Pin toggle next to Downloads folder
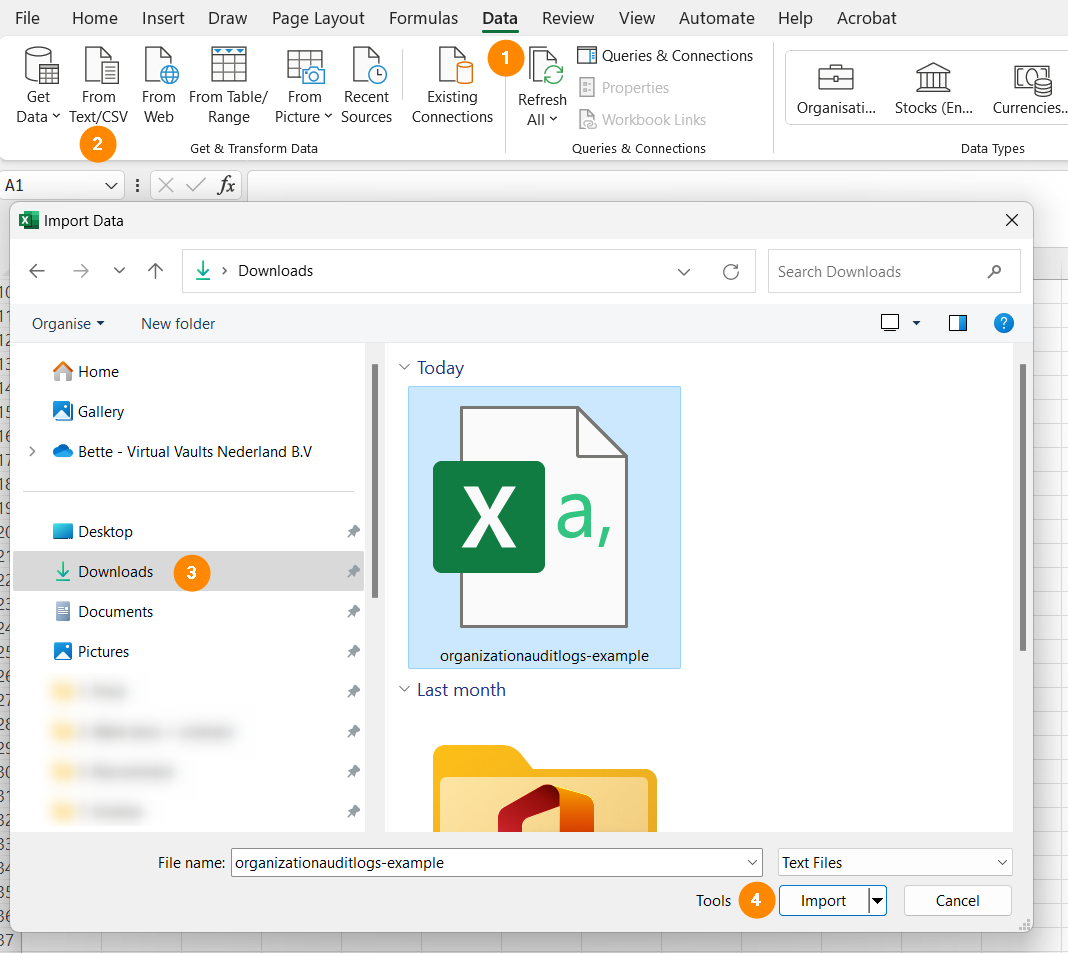This screenshot has width=1068, height=953. 353,572
